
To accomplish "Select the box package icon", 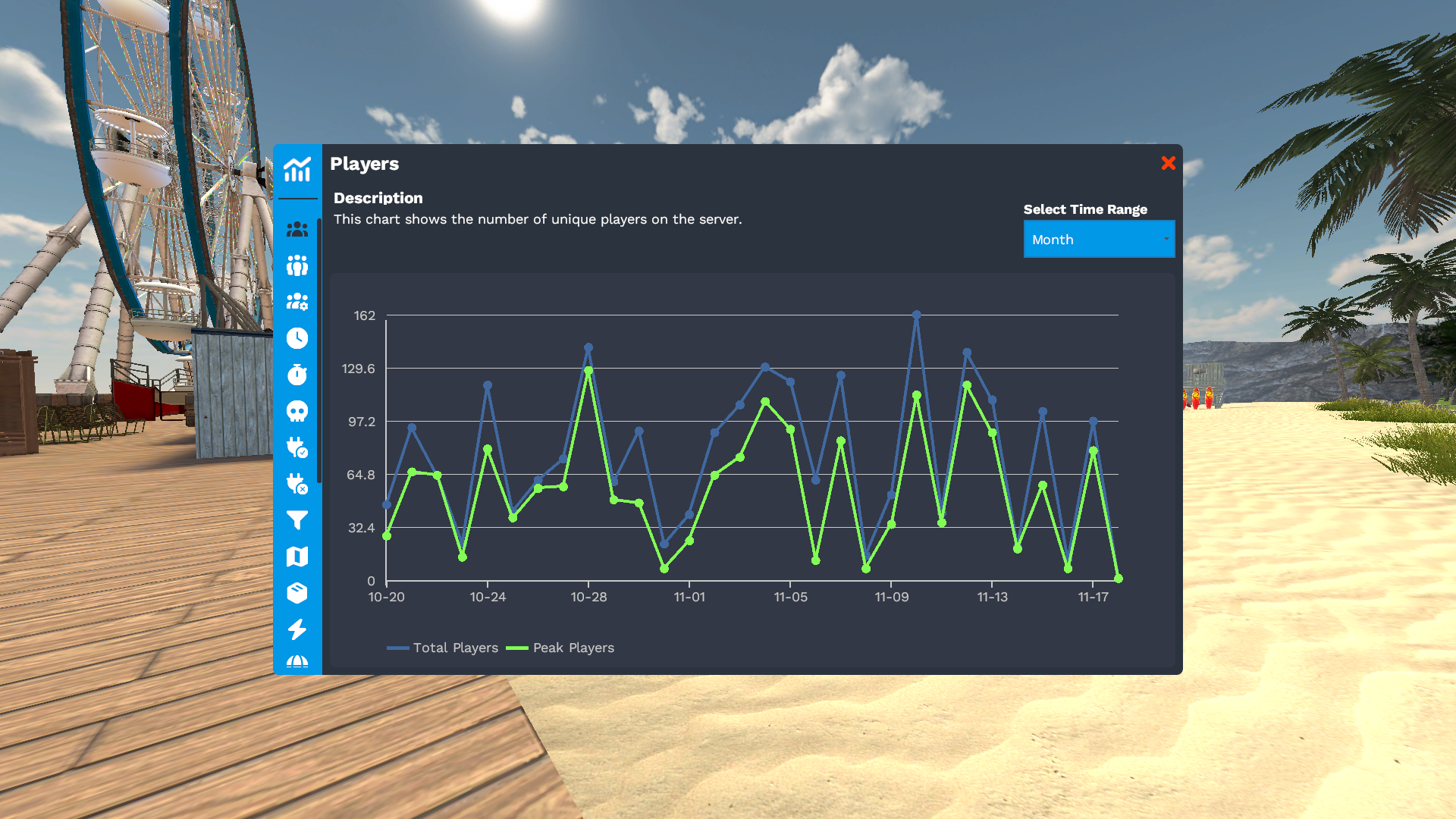I will (297, 593).
